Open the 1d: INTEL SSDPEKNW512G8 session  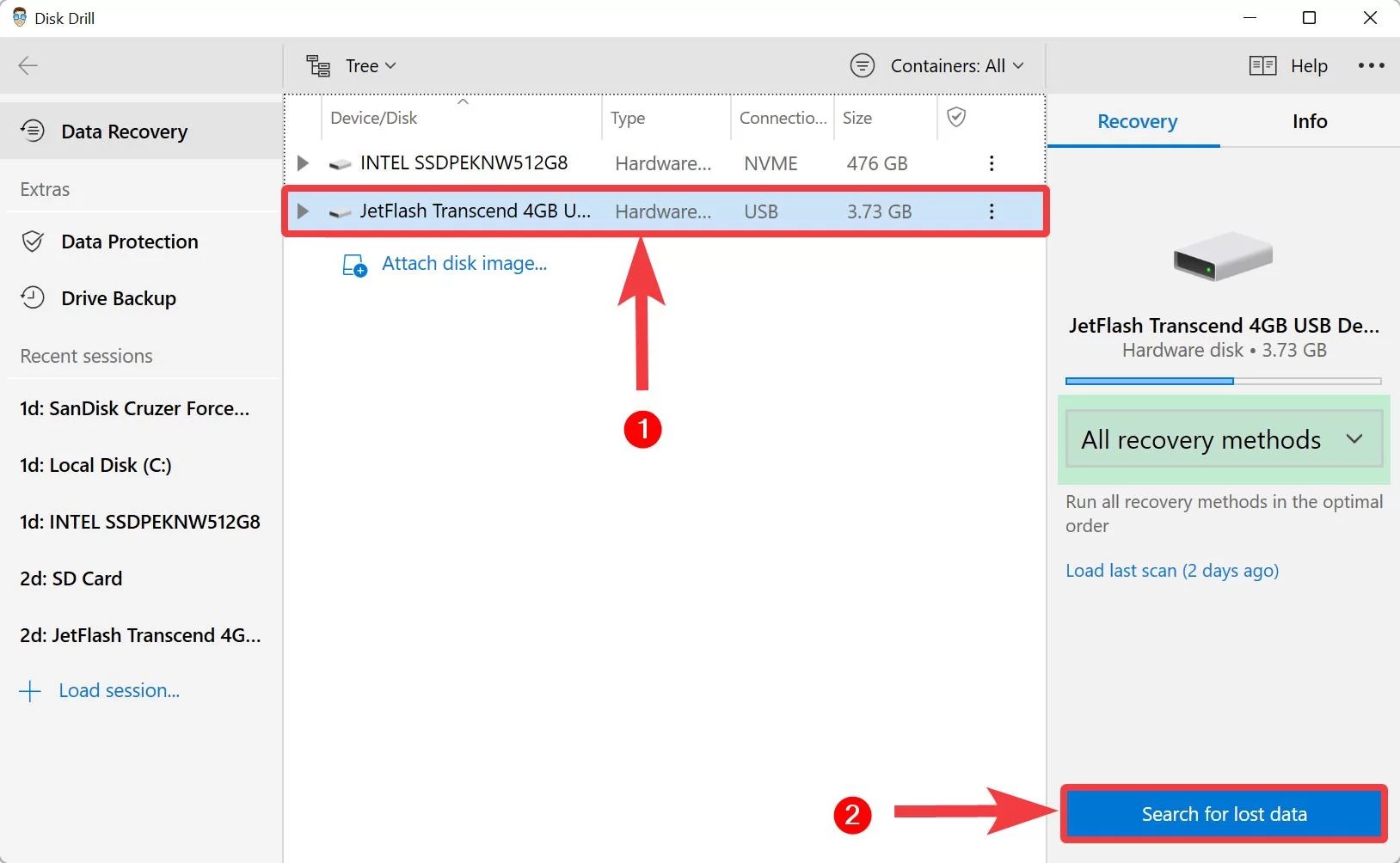[x=141, y=522]
